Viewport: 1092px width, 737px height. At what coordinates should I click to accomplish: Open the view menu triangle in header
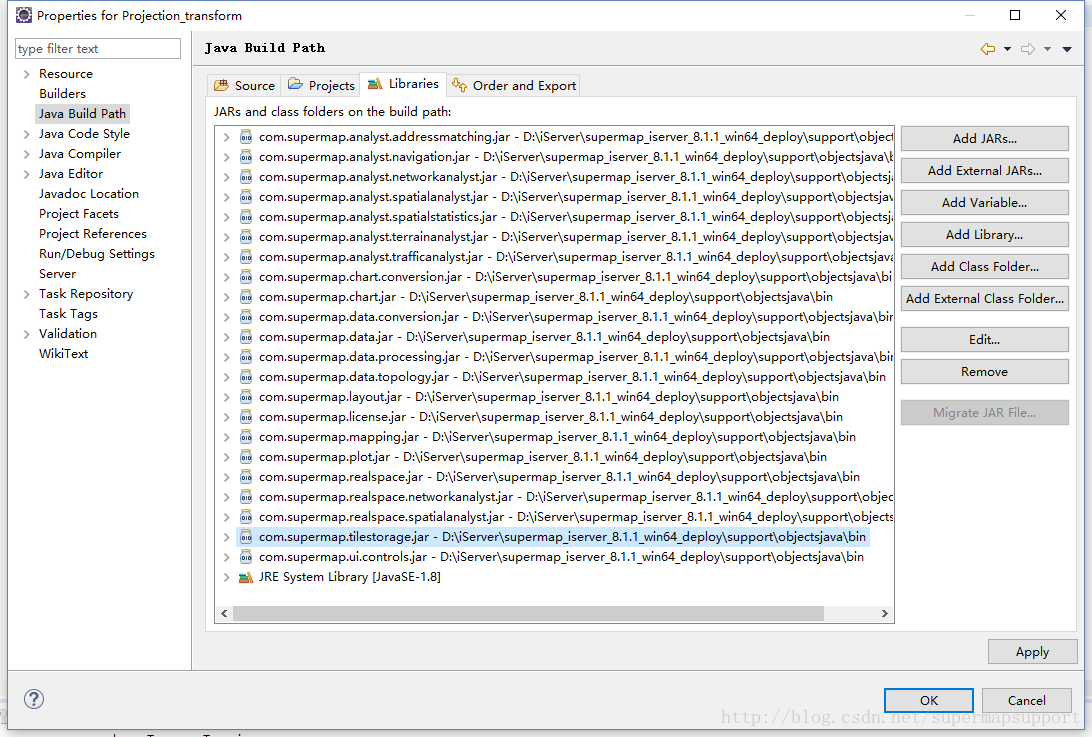[x=1067, y=49]
